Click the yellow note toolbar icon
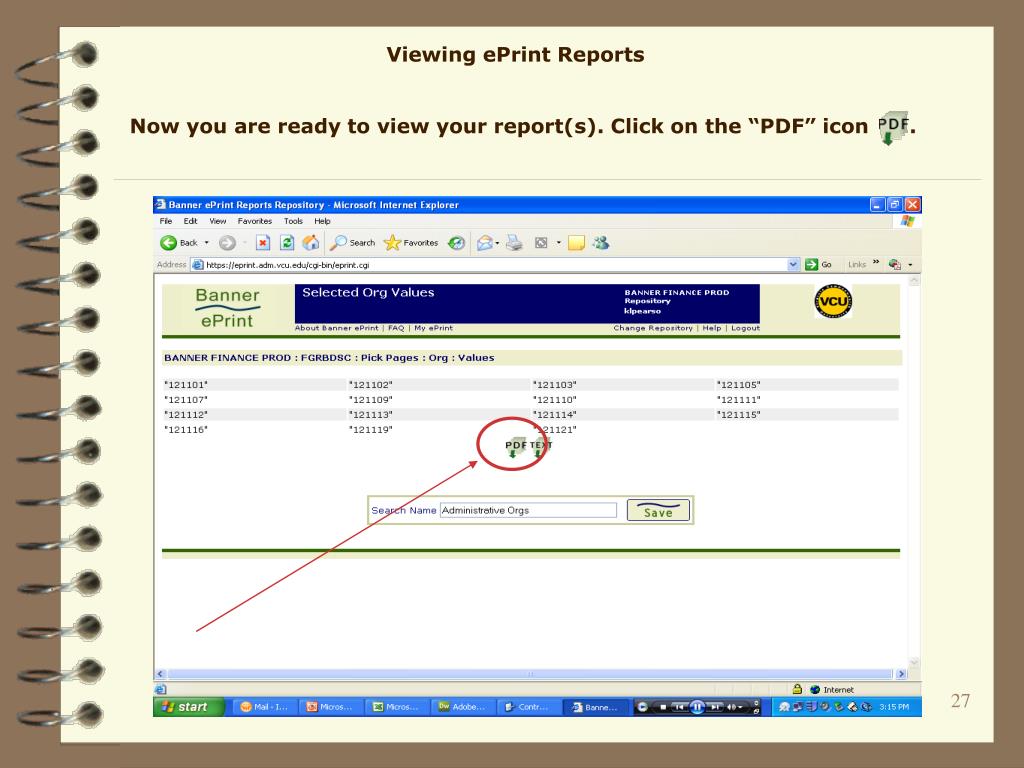This screenshot has height=768, width=1024. pyautogui.click(x=576, y=243)
